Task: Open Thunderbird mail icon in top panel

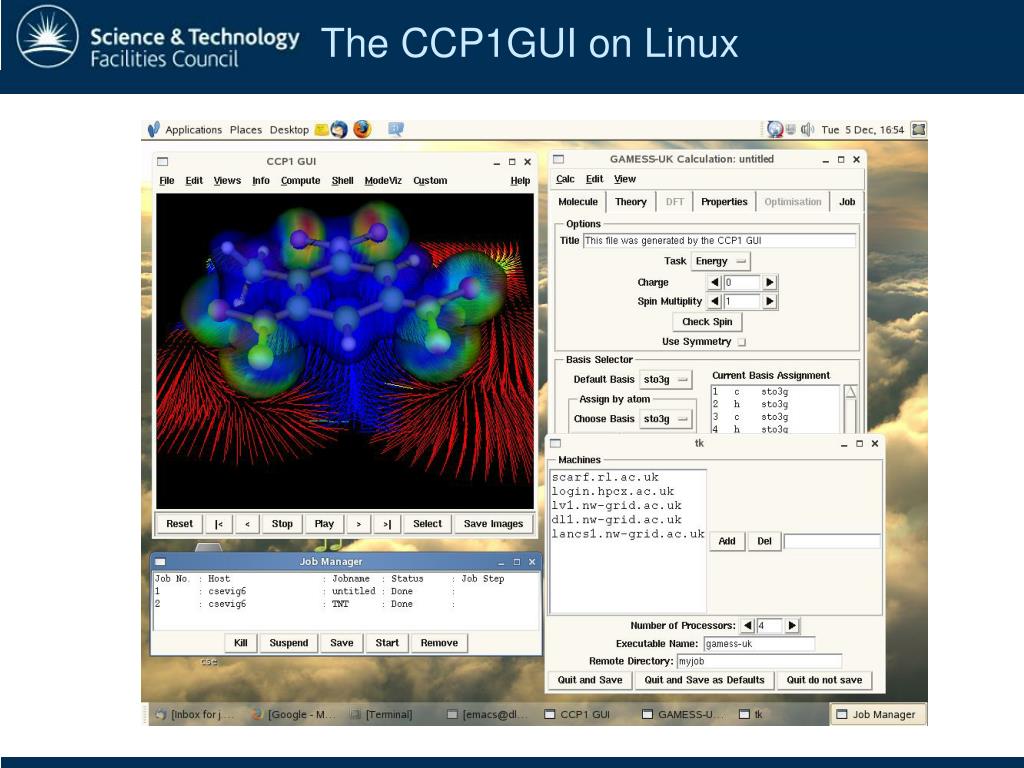Action: coord(339,129)
